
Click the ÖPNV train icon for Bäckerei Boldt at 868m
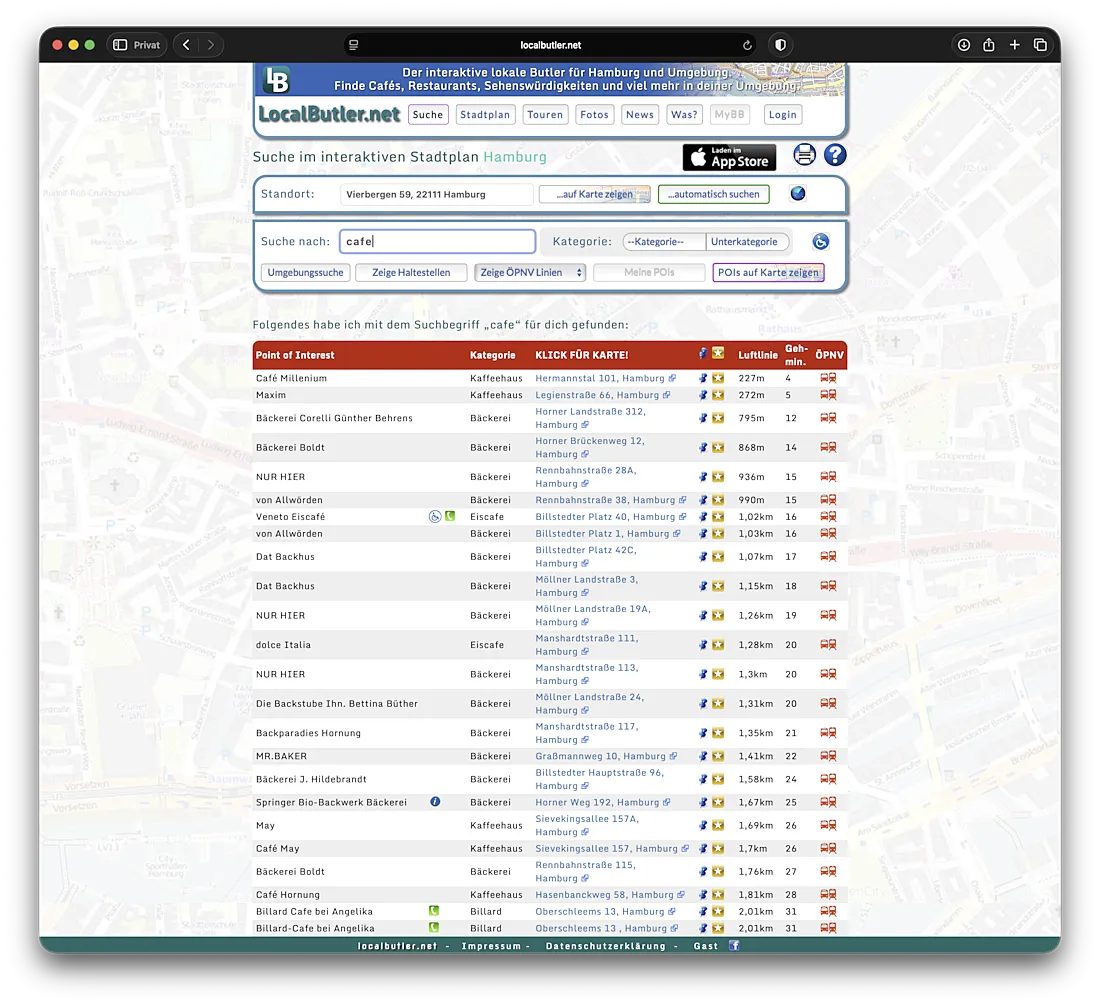(x=828, y=447)
